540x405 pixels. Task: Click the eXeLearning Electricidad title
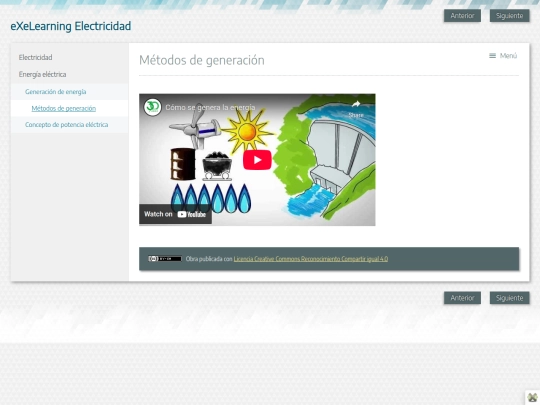(x=71, y=26)
